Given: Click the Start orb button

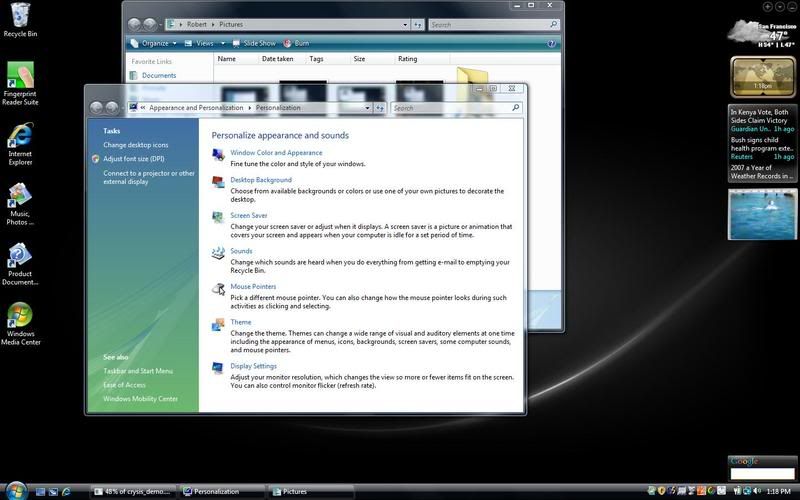Looking at the screenshot, I should 16,491.
